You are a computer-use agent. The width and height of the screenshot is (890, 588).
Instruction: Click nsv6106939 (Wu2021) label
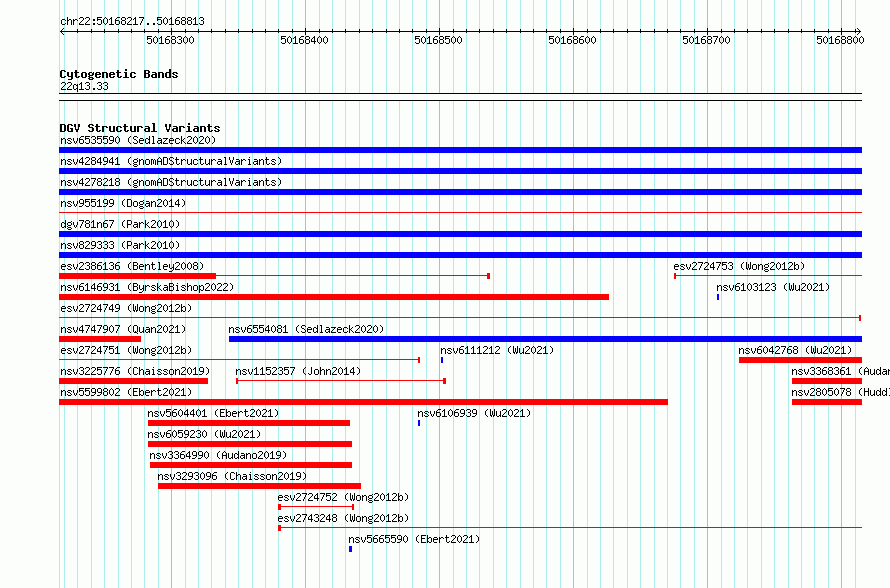pos(474,413)
